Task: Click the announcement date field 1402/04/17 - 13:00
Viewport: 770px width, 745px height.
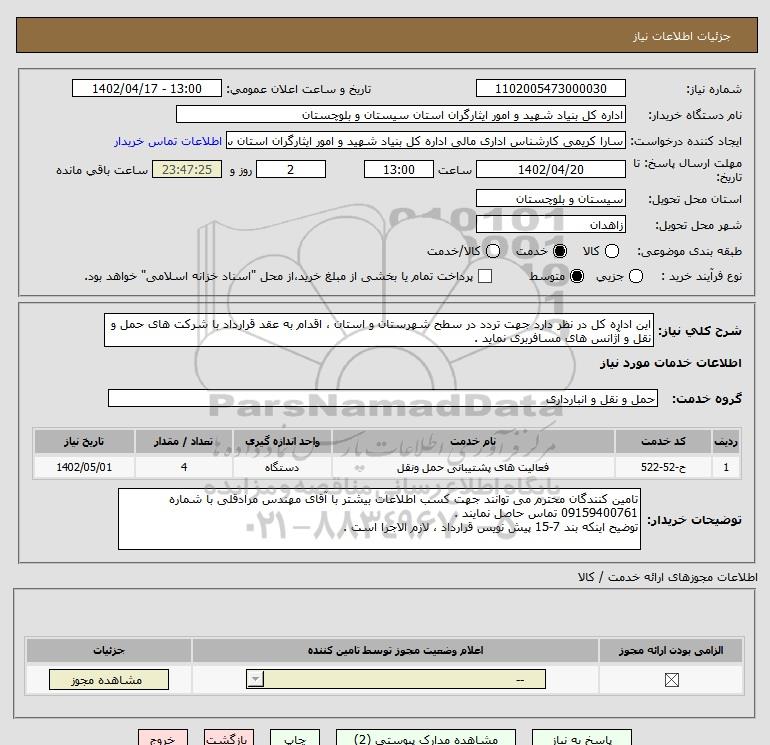Action: [x=147, y=88]
